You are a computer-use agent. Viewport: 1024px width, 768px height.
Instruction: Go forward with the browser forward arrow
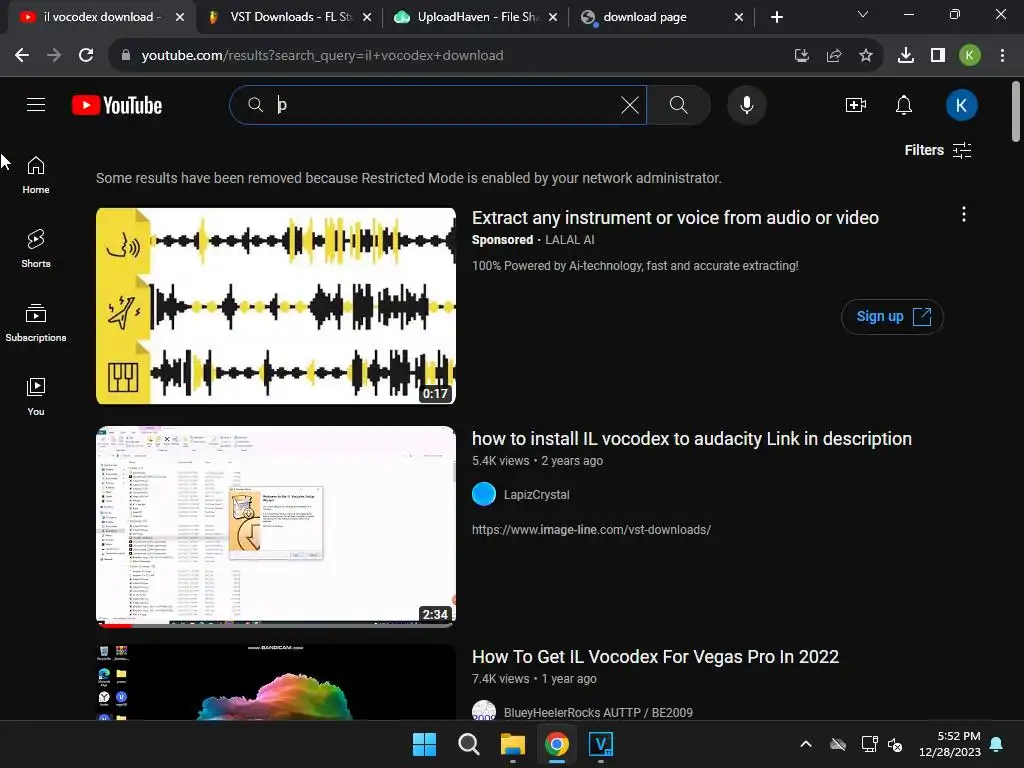click(x=54, y=56)
